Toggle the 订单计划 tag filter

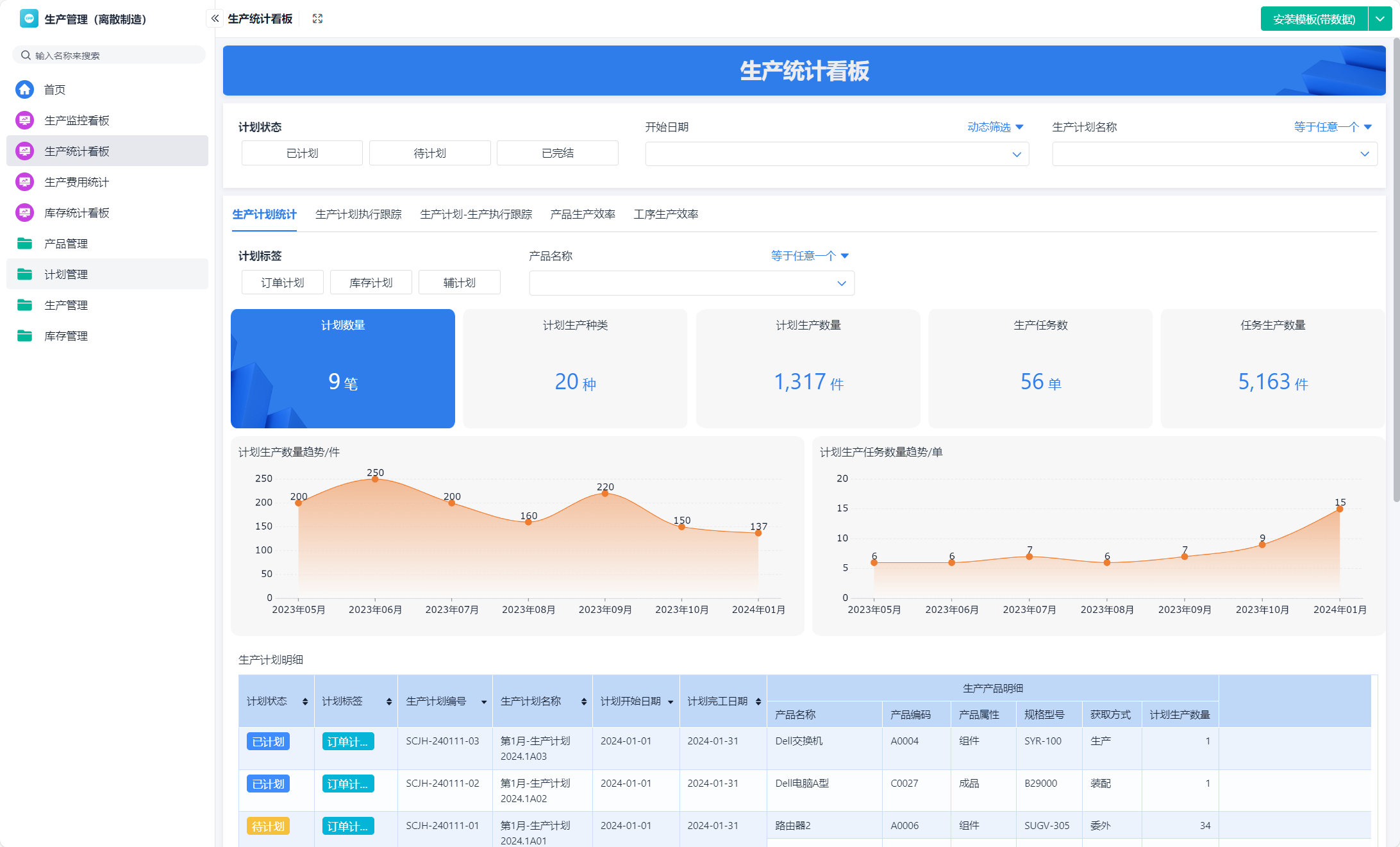coord(282,283)
